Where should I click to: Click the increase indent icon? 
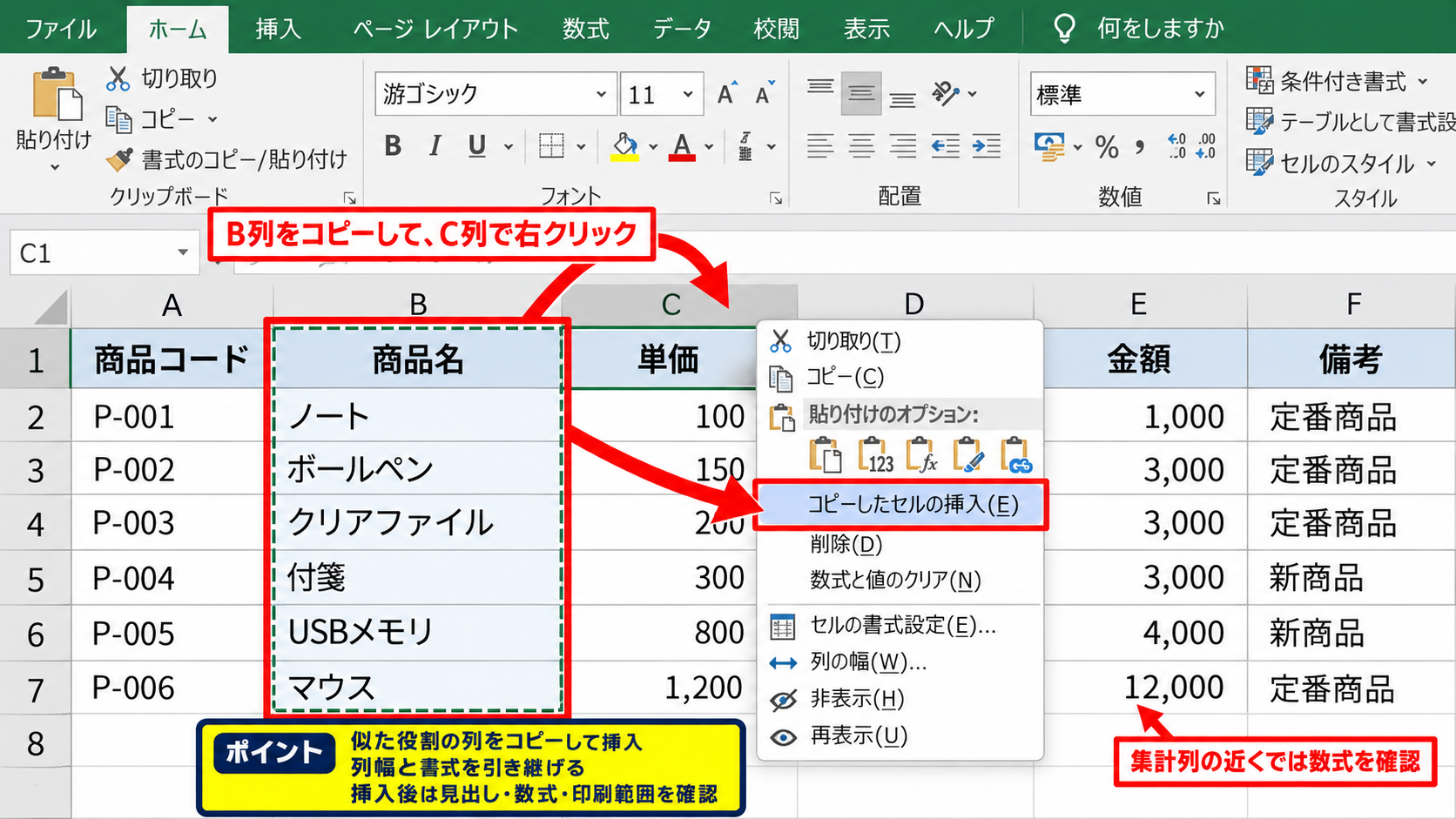pyautogui.click(x=987, y=146)
